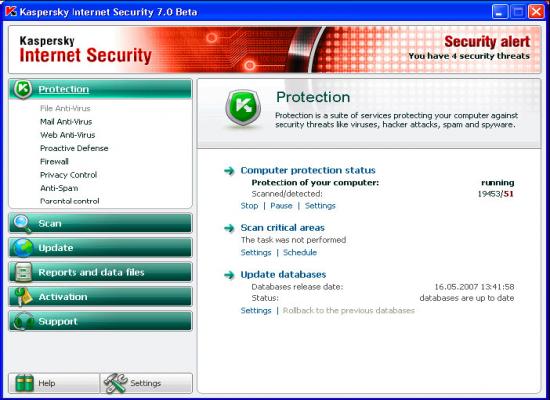The image size is (550, 400).
Task: Open the Scan section in sidebar
Action: tap(100, 224)
